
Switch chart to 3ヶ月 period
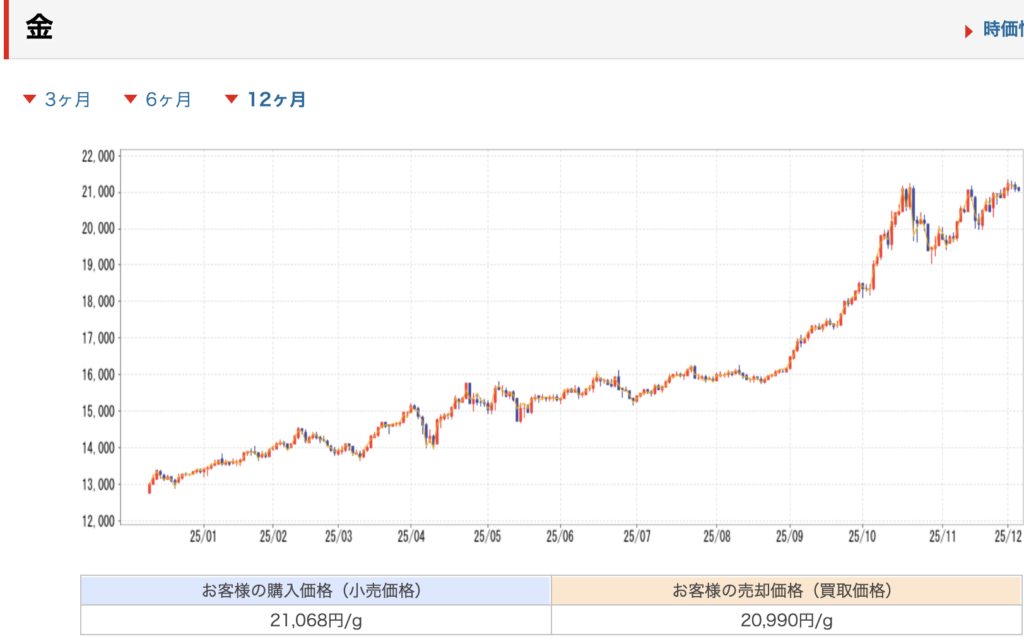(67, 99)
